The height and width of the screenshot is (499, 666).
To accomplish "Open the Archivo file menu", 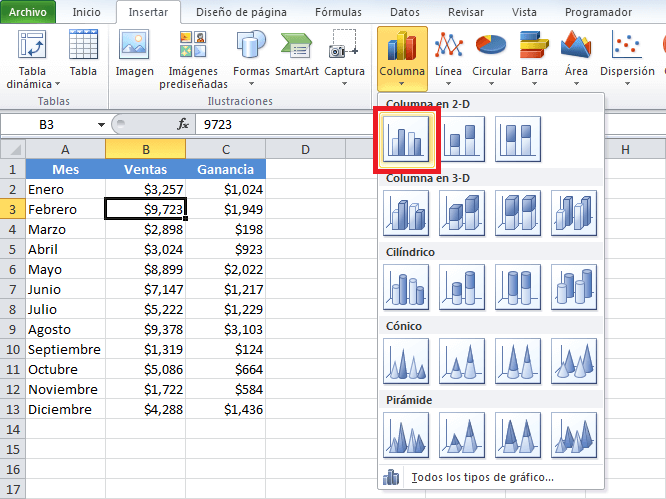I will pyautogui.click(x=28, y=12).
